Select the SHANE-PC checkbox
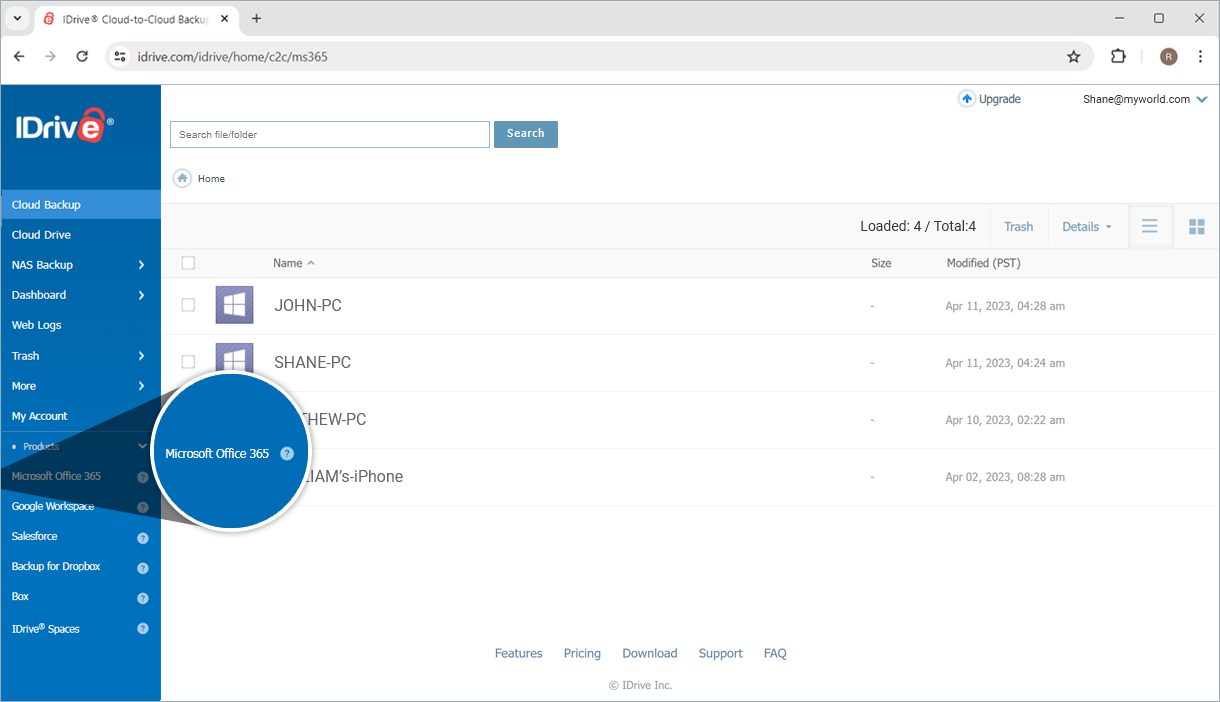The height and width of the screenshot is (702, 1220). pos(188,362)
